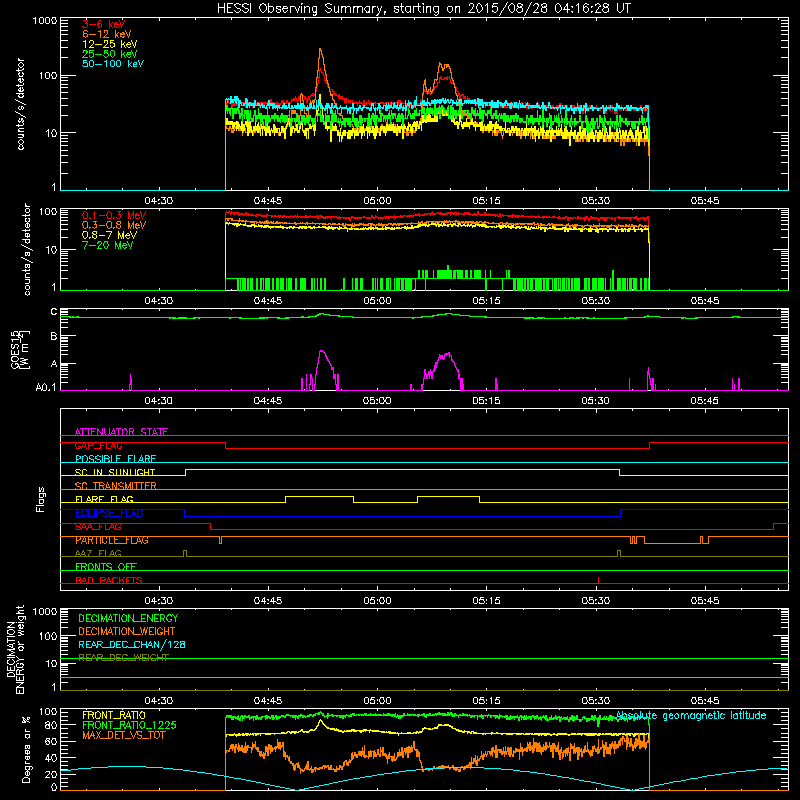Select the SC_IN_SUNLIGHT flag label
This screenshot has width=800, height=800.
pyautogui.click(x=115, y=472)
